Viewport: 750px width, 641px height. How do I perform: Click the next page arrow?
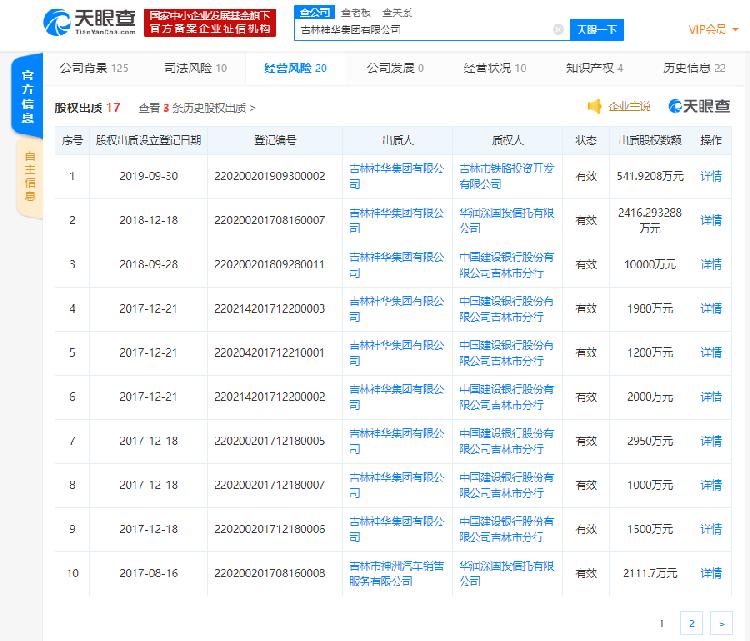(722, 623)
